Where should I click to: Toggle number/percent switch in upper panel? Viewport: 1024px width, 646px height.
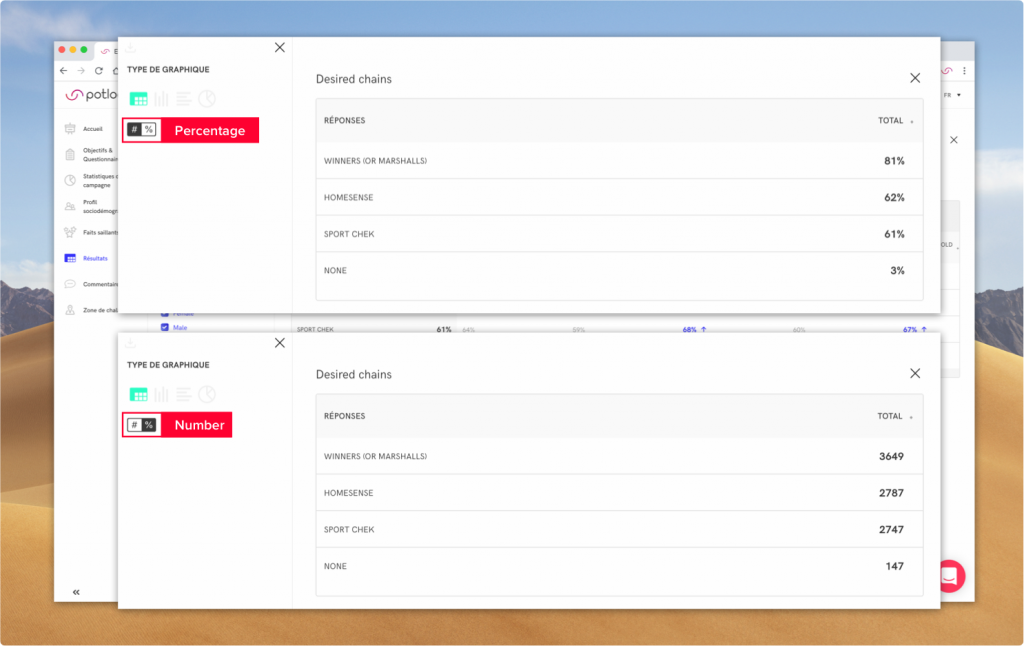pos(142,129)
